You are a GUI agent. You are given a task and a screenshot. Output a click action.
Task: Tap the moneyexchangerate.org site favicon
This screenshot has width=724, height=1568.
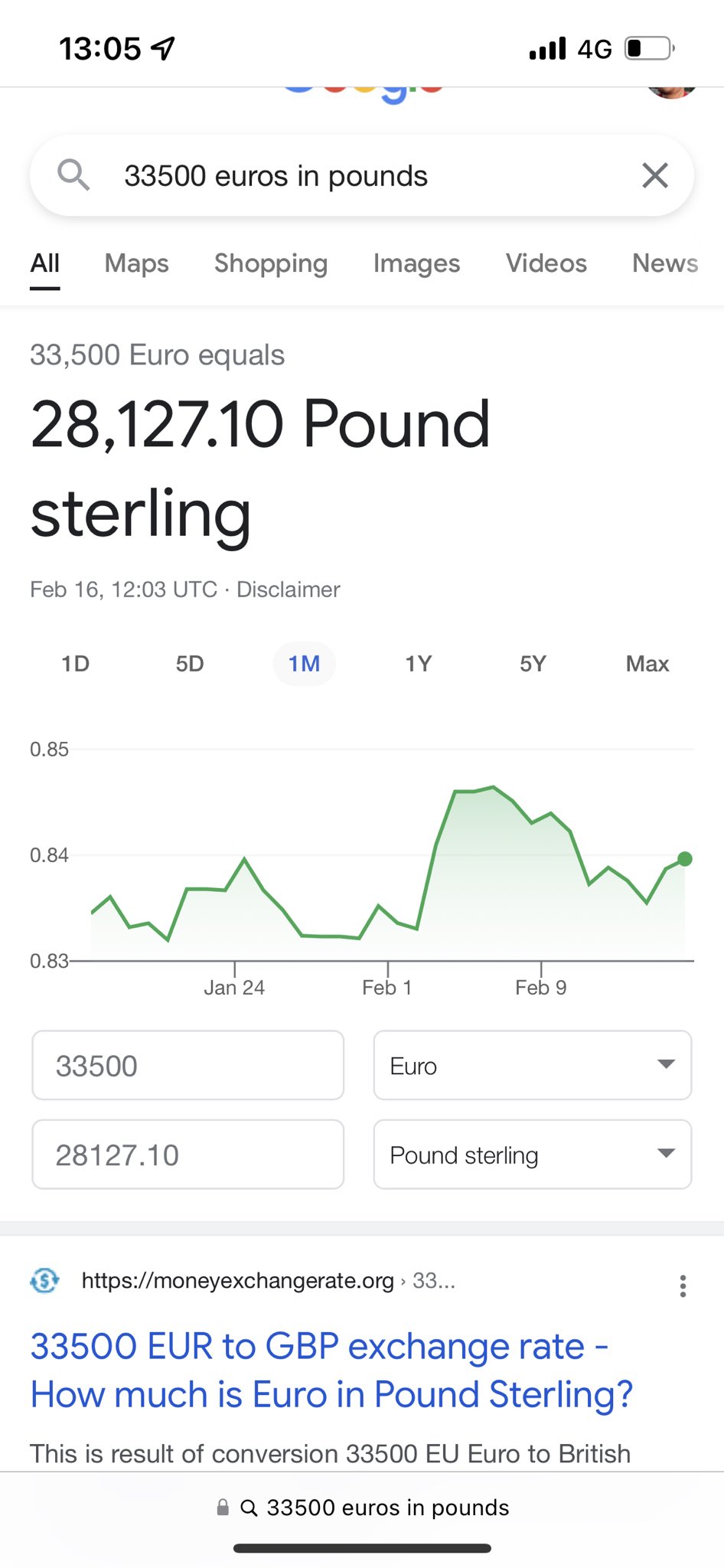(x=45, y=1280)
